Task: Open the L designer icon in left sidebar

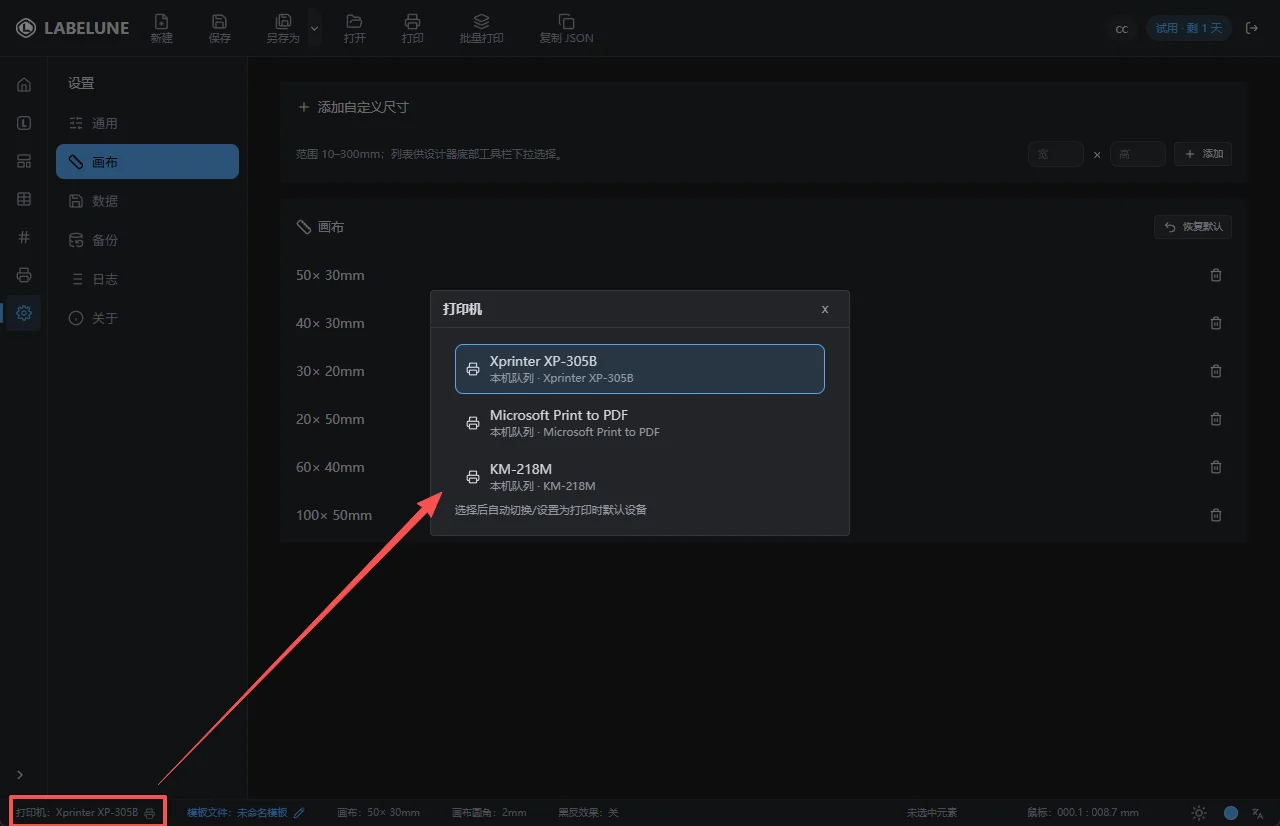Action: pos(24,123)
